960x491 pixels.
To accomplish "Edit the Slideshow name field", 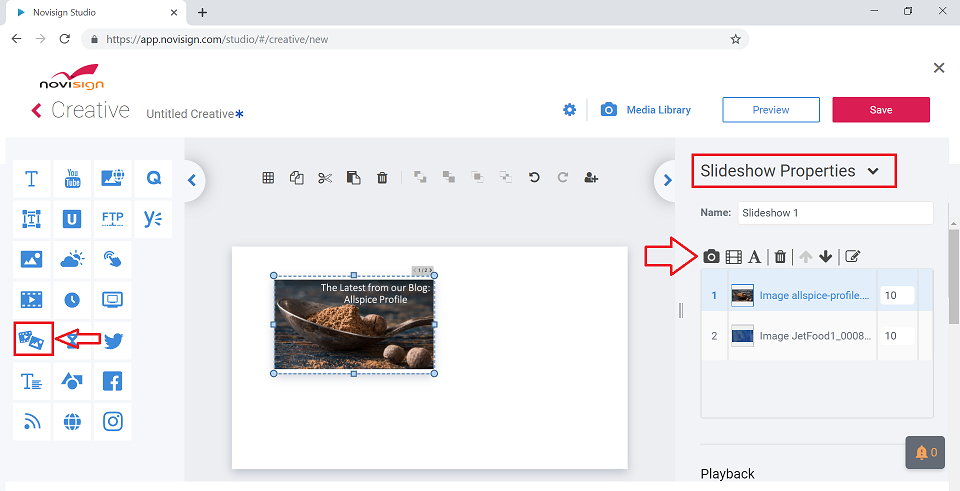I will pyautogui.click(x=835, y=213).
